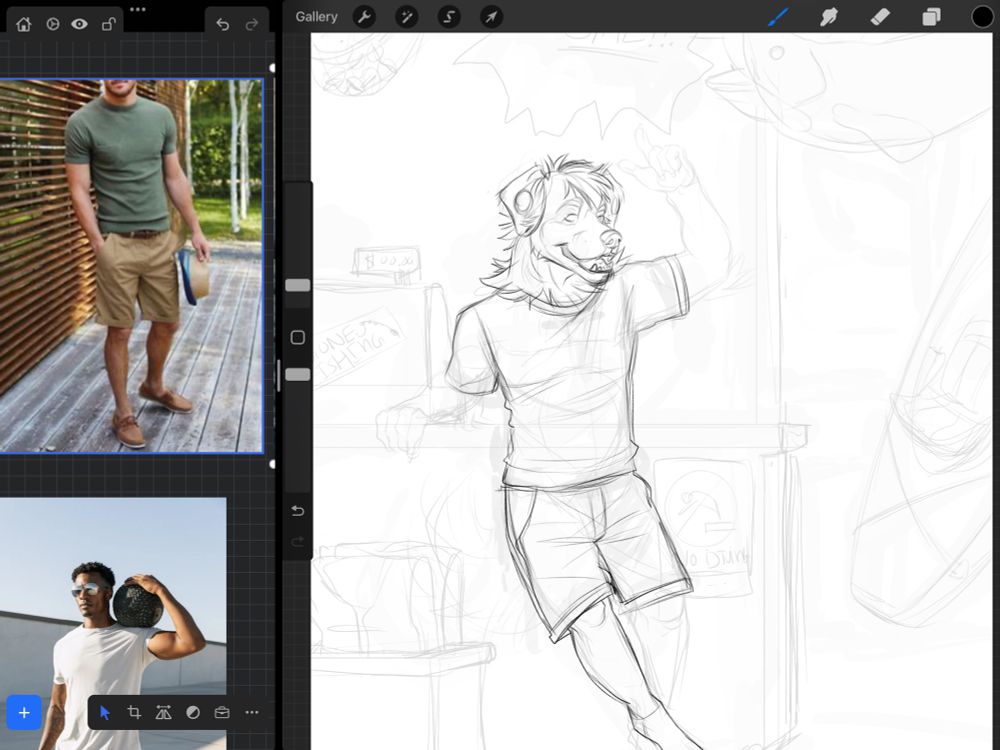The width and height of the screenshot is (1000, 750).
Task: Redo in the reference app top bar
Action: point(252,24)
